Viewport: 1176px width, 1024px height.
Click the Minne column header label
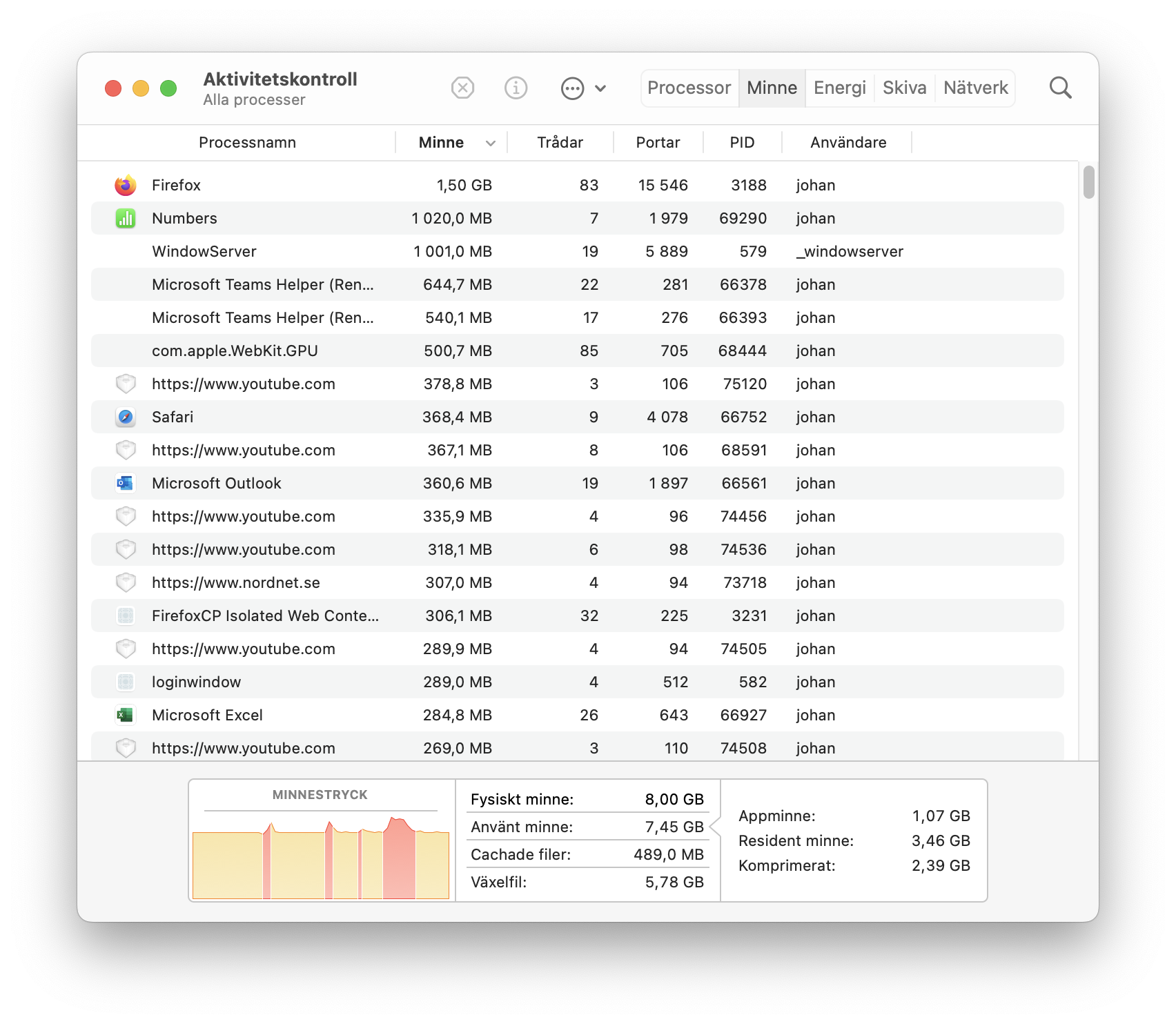441,143
